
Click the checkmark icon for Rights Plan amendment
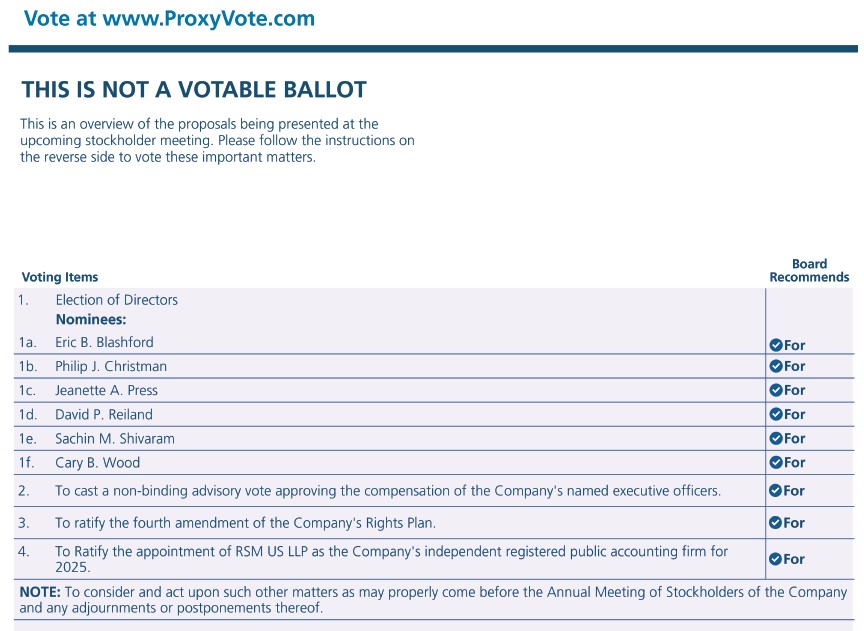(775, 523)
